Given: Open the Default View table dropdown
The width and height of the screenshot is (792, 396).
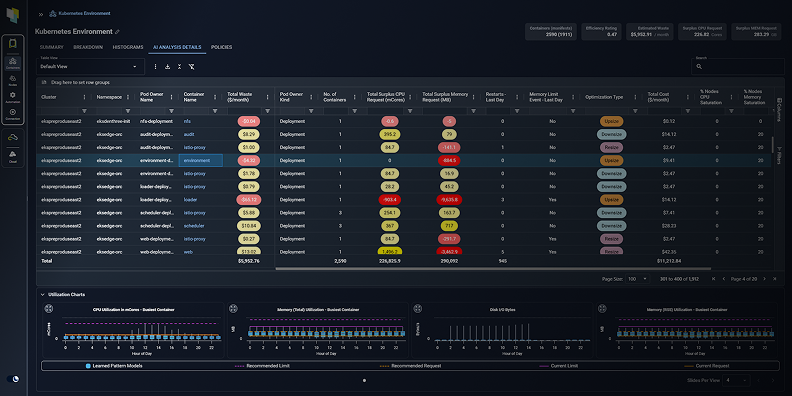Looking at the screenshot, I should (90, 66).
